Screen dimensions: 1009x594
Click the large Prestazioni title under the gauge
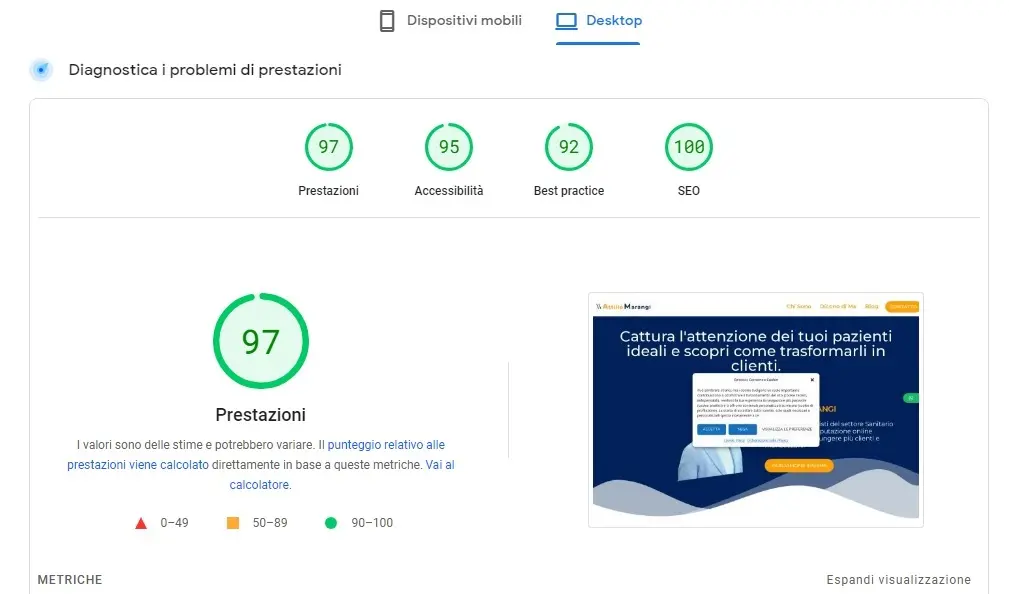(x=260, y=414)
